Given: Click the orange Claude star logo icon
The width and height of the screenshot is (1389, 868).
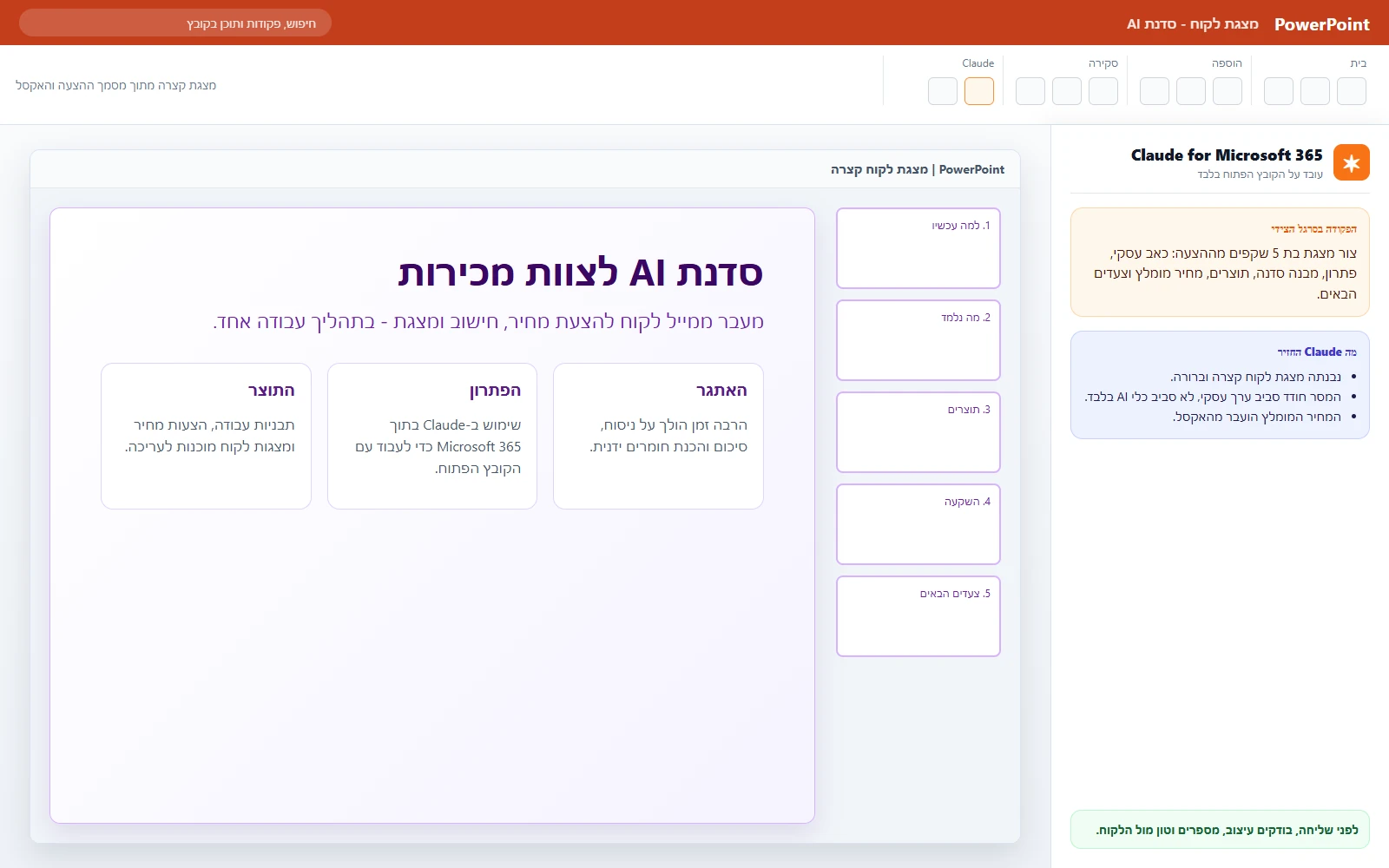Looking at the screenshot, I should point(1352,162).
